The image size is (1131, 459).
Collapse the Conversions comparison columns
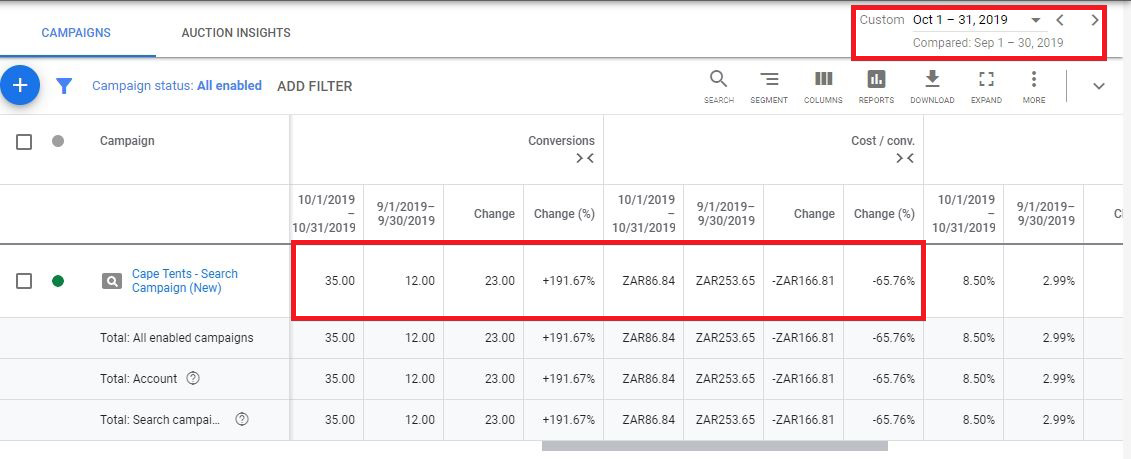[584, 158]
